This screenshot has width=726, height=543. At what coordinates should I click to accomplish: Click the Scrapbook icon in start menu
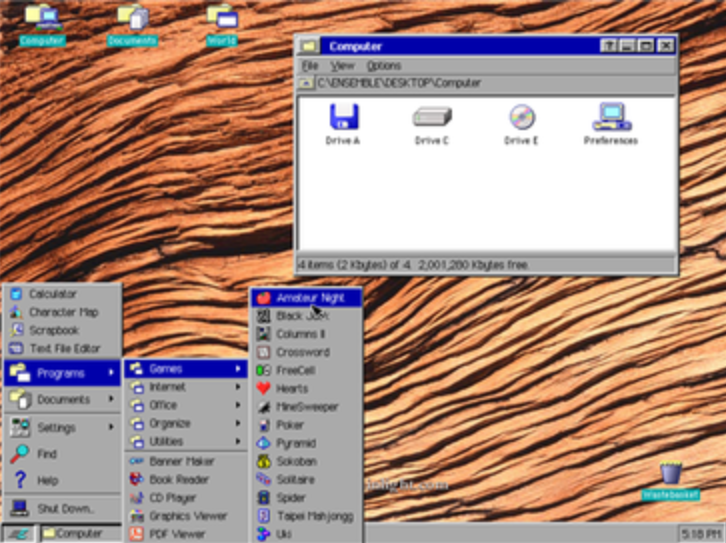(16, 330)
